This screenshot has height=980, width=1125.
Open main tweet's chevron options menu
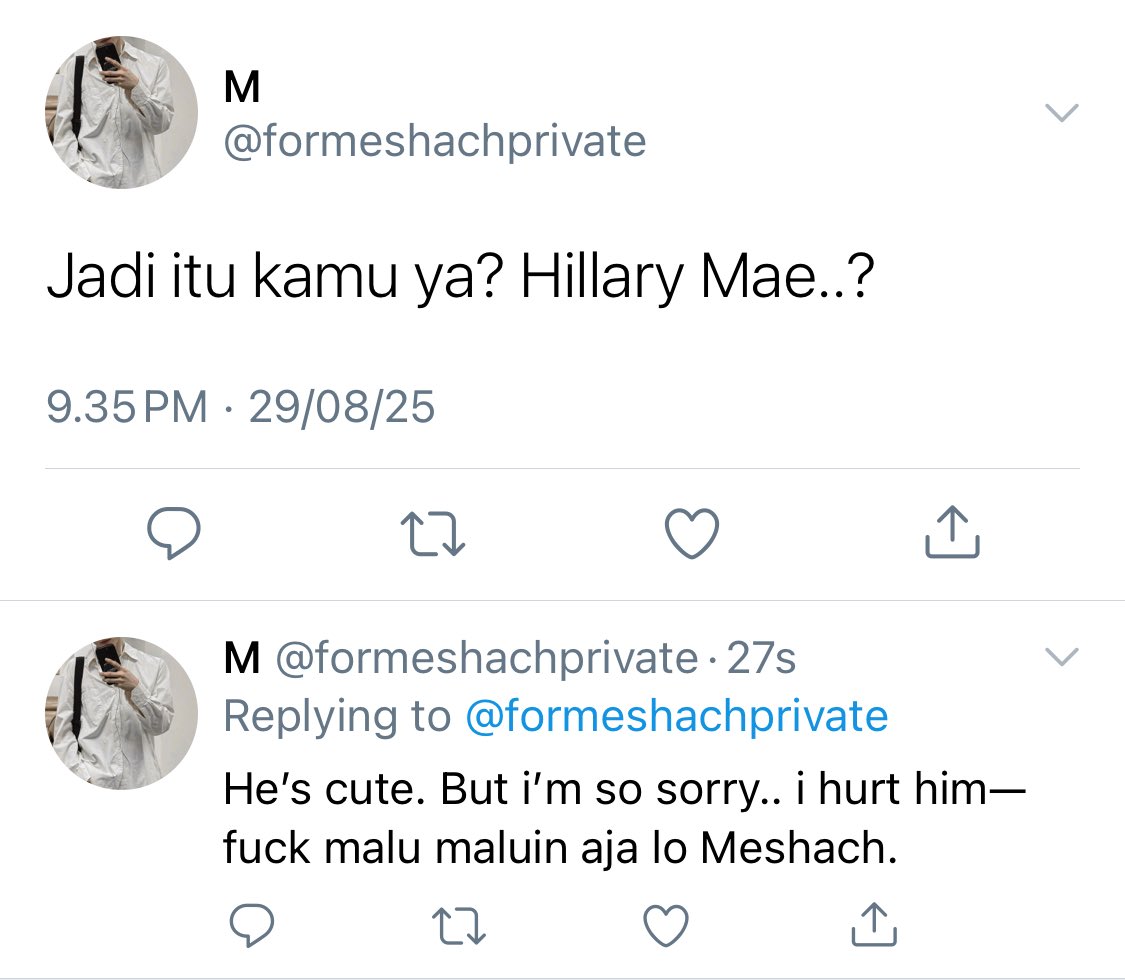coord(1062,113)
